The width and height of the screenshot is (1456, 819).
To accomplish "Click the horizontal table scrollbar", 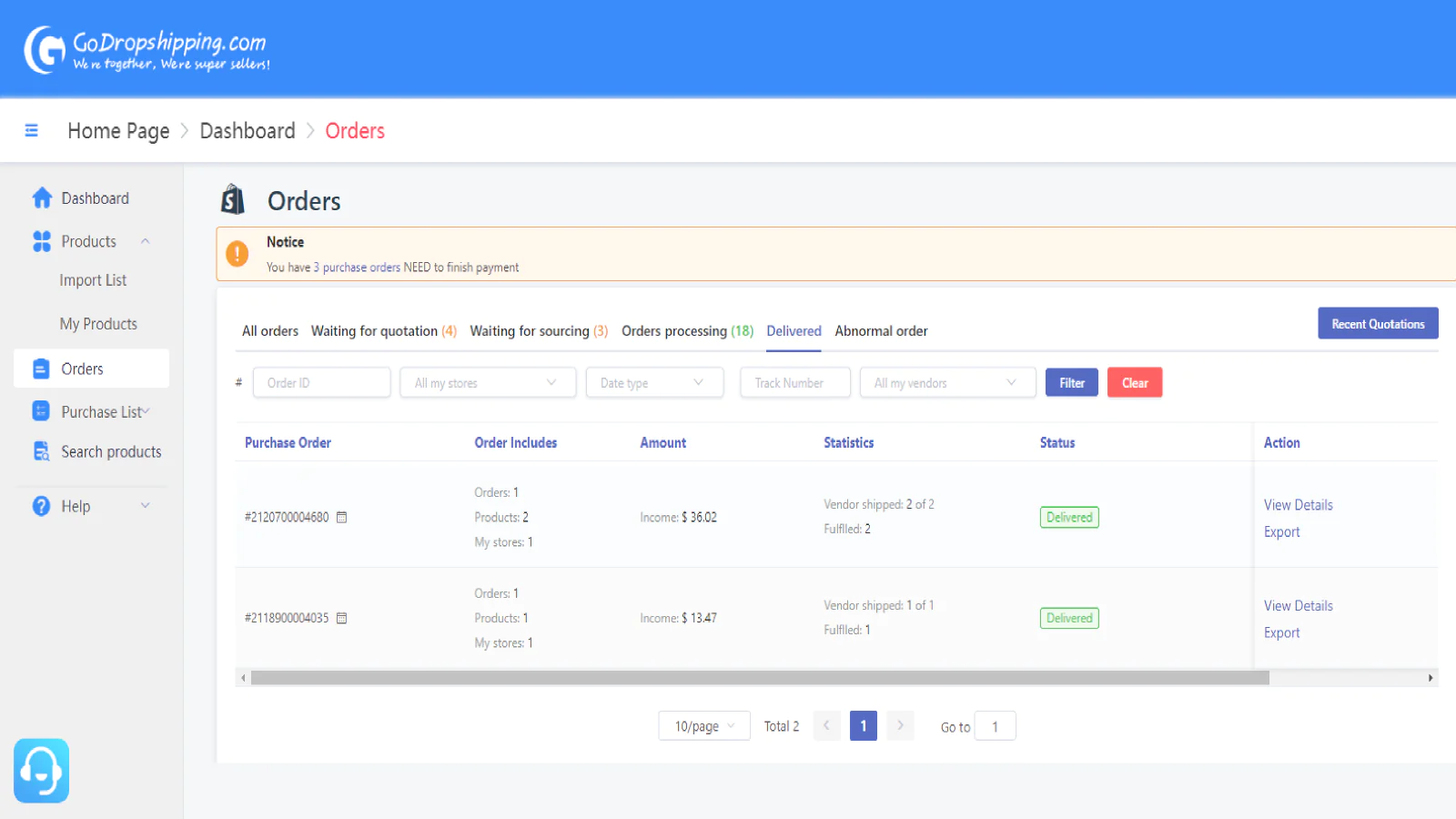I will tap(759, 678).
